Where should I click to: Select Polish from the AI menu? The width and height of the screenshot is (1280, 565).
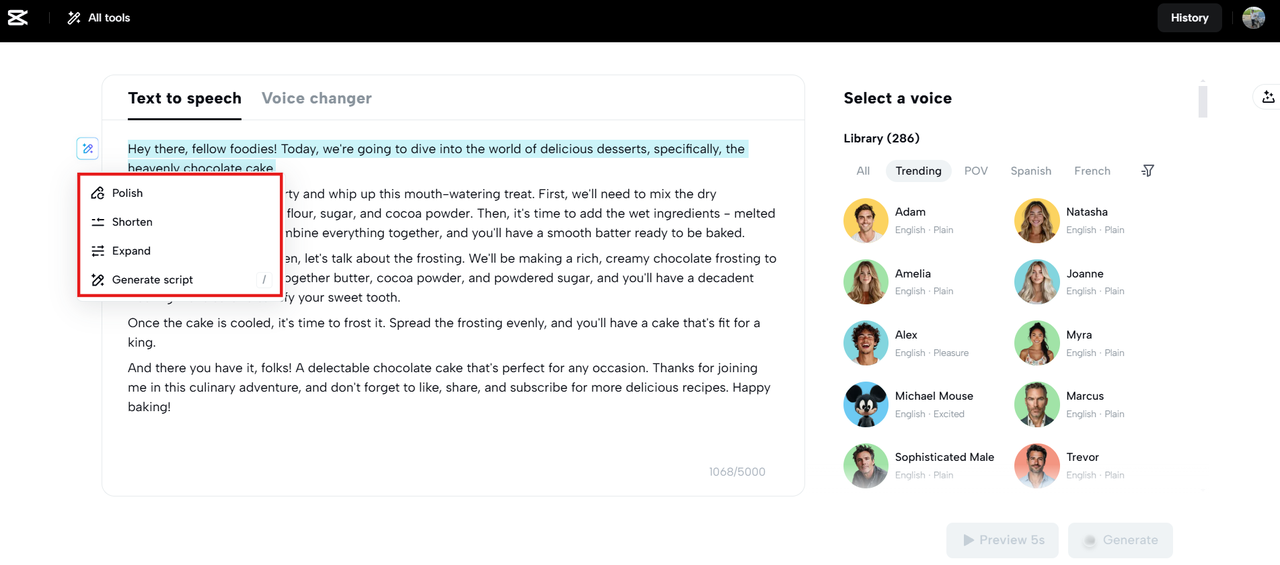[x=127, y=193]
